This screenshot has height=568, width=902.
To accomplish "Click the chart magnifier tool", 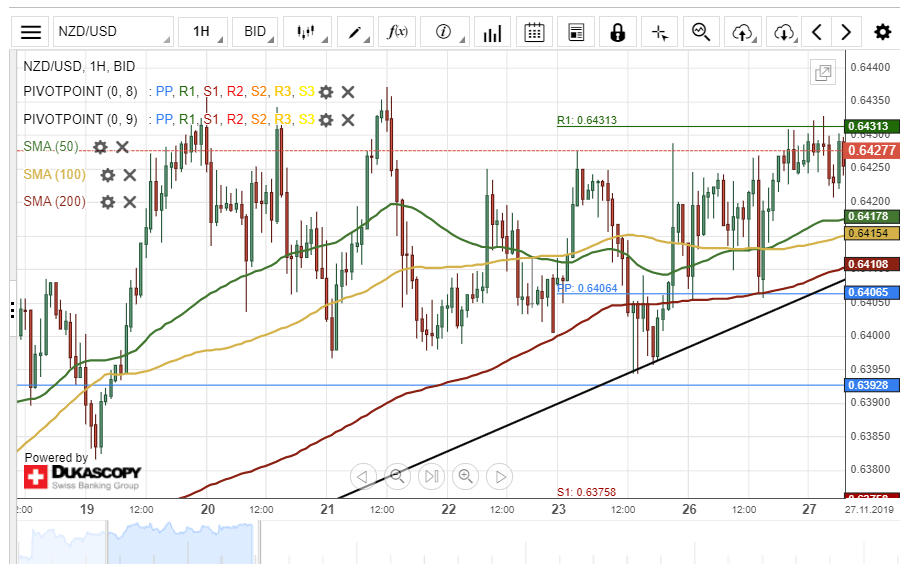I will [x=701, y=32].
